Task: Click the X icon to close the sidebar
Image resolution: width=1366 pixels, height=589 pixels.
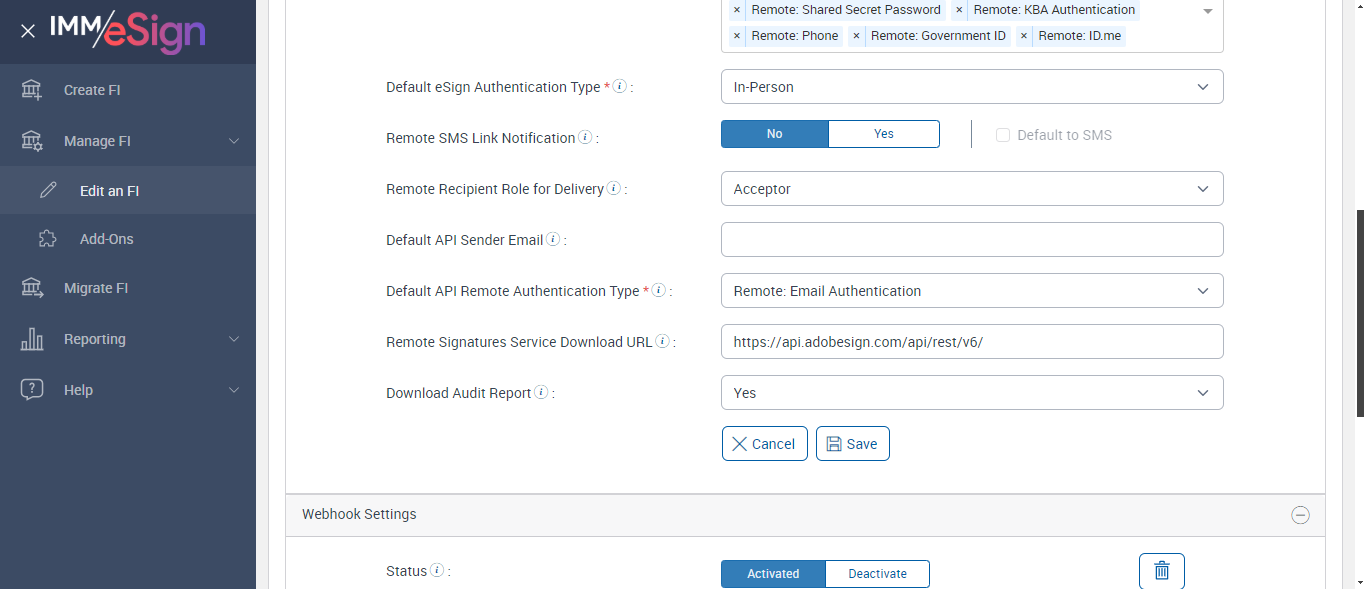Action: [x=28, y=31]
